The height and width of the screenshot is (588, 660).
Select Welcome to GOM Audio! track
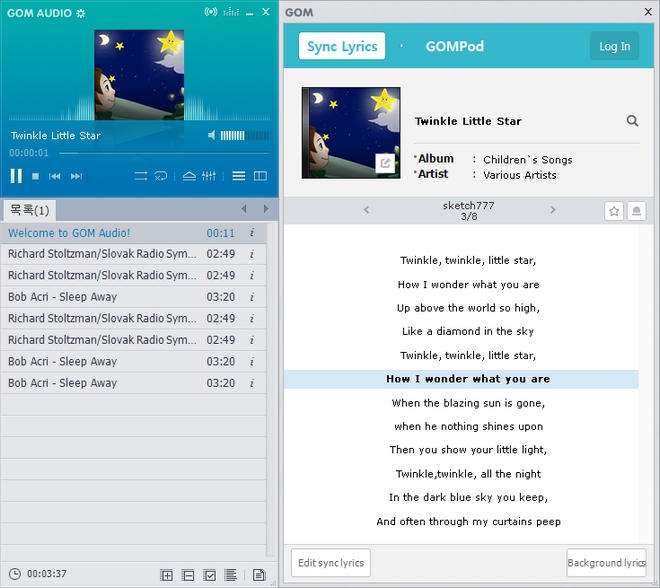[x=133, y=233]
